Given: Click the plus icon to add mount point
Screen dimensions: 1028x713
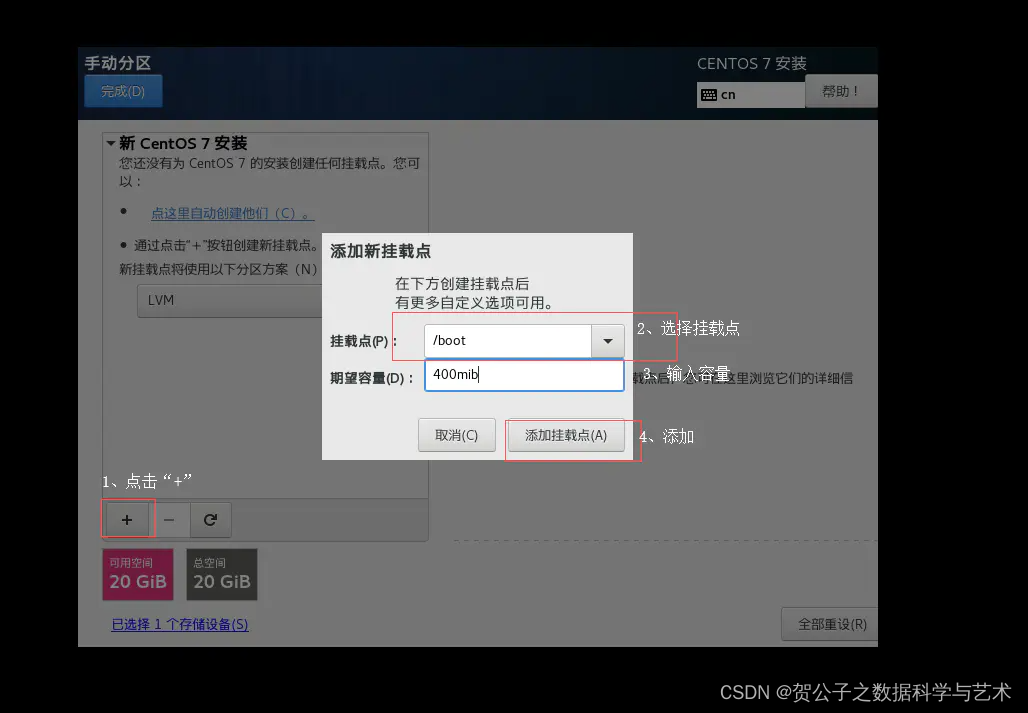Looking at the screenshot, I should click(127, 520).
